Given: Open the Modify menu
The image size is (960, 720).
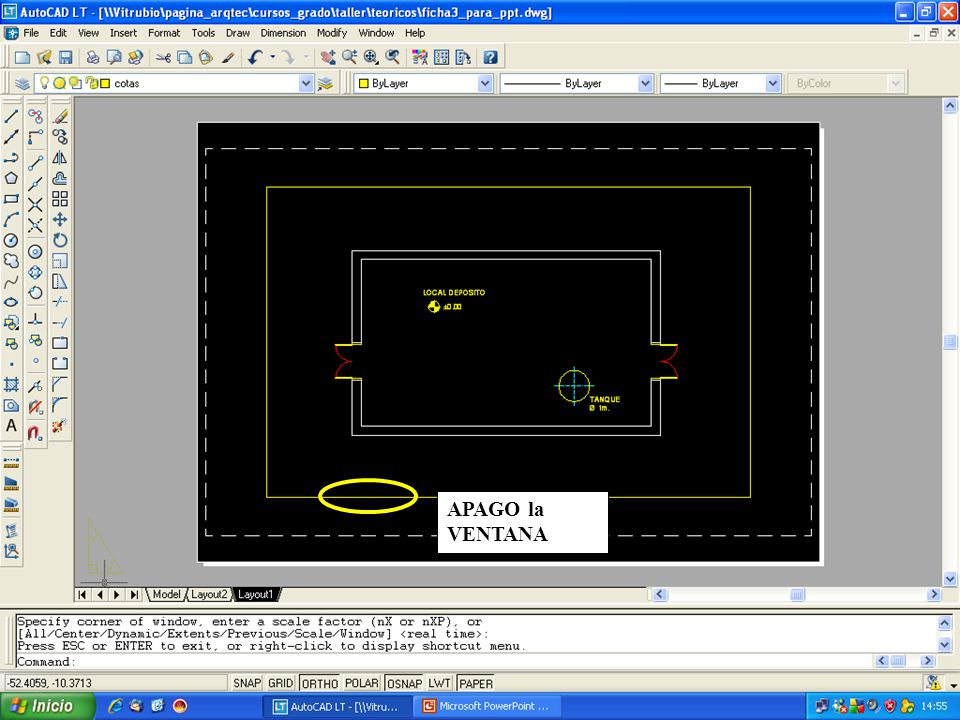Looking at the screenshot, I should point(332,33).
